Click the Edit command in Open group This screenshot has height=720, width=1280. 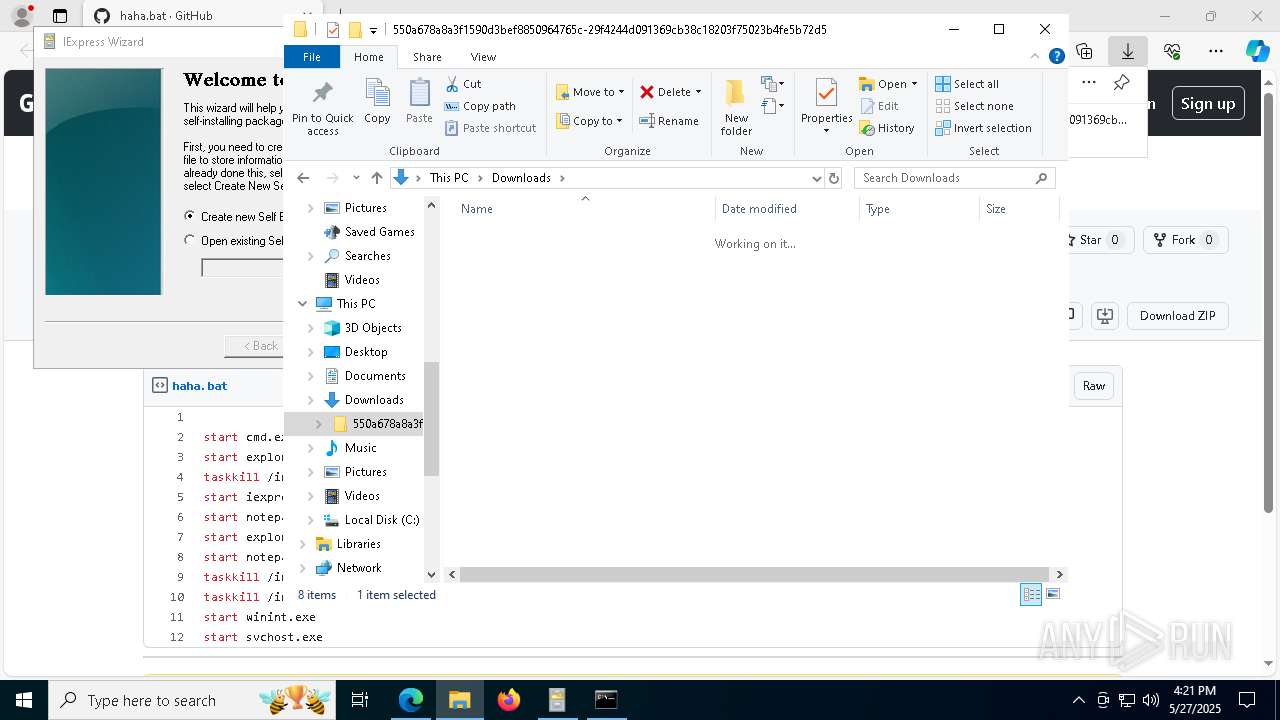click(879, 106)
